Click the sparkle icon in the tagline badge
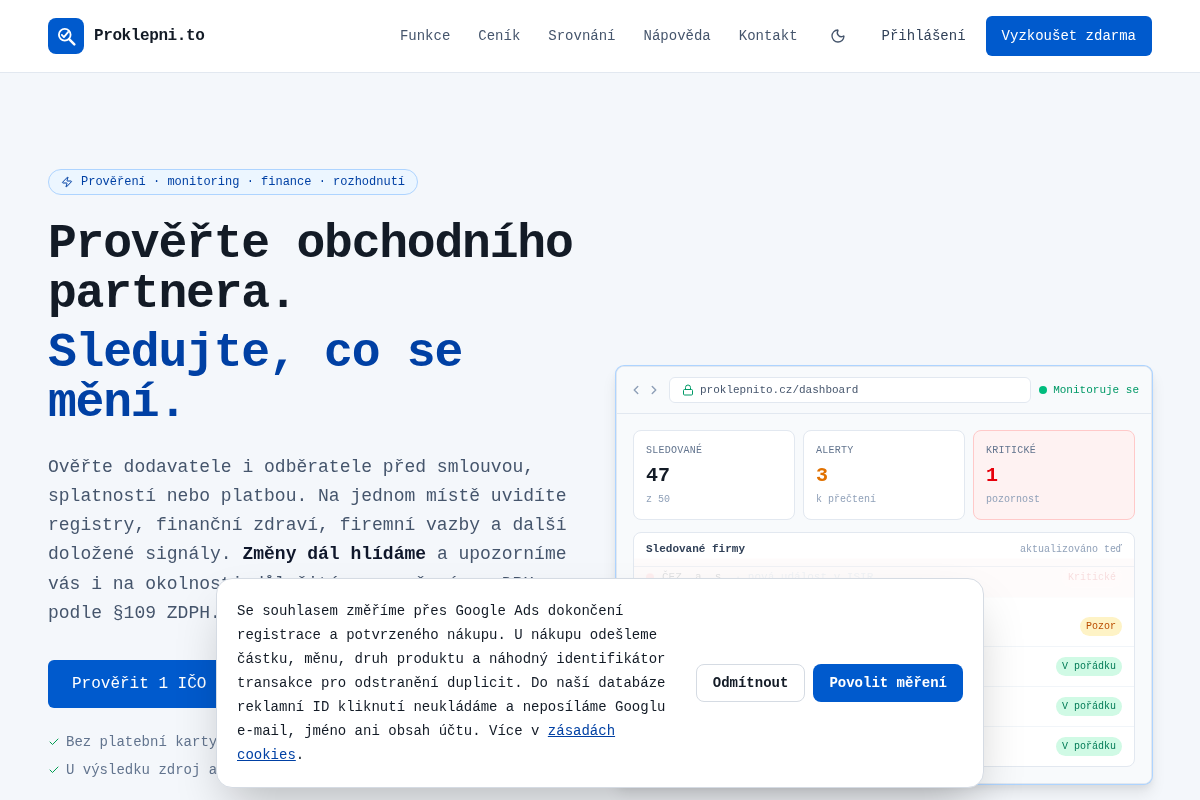The height and width of the screenshot is (800, 1200). point(67,182)
